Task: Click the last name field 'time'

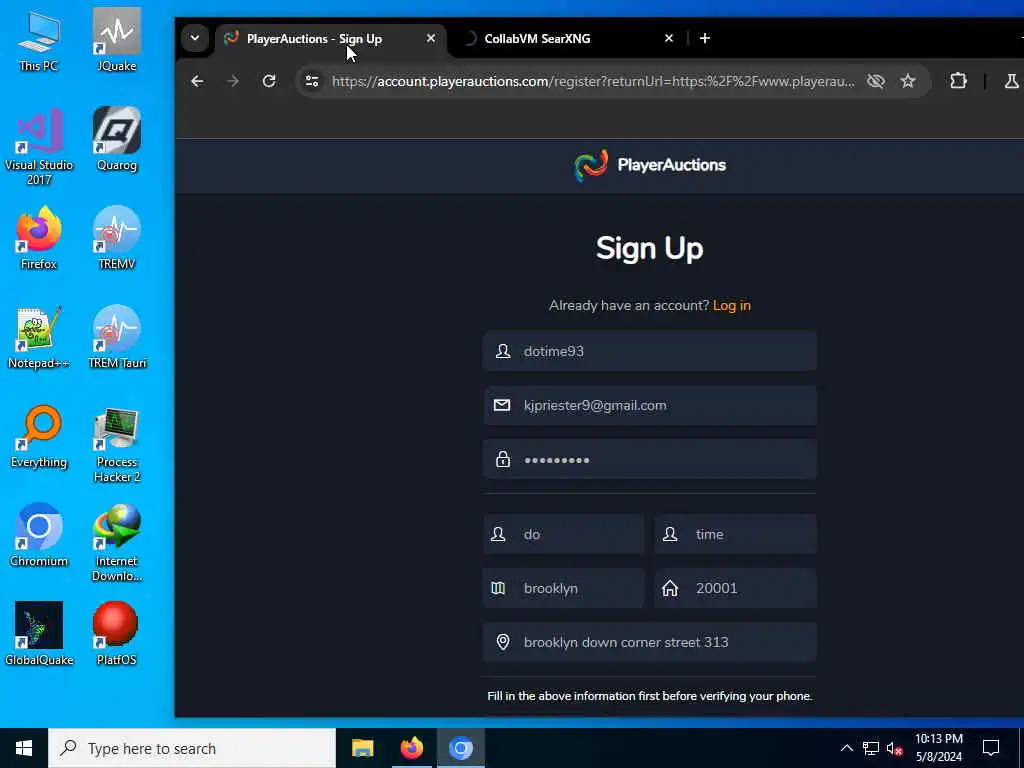Action: coord(735,534)
